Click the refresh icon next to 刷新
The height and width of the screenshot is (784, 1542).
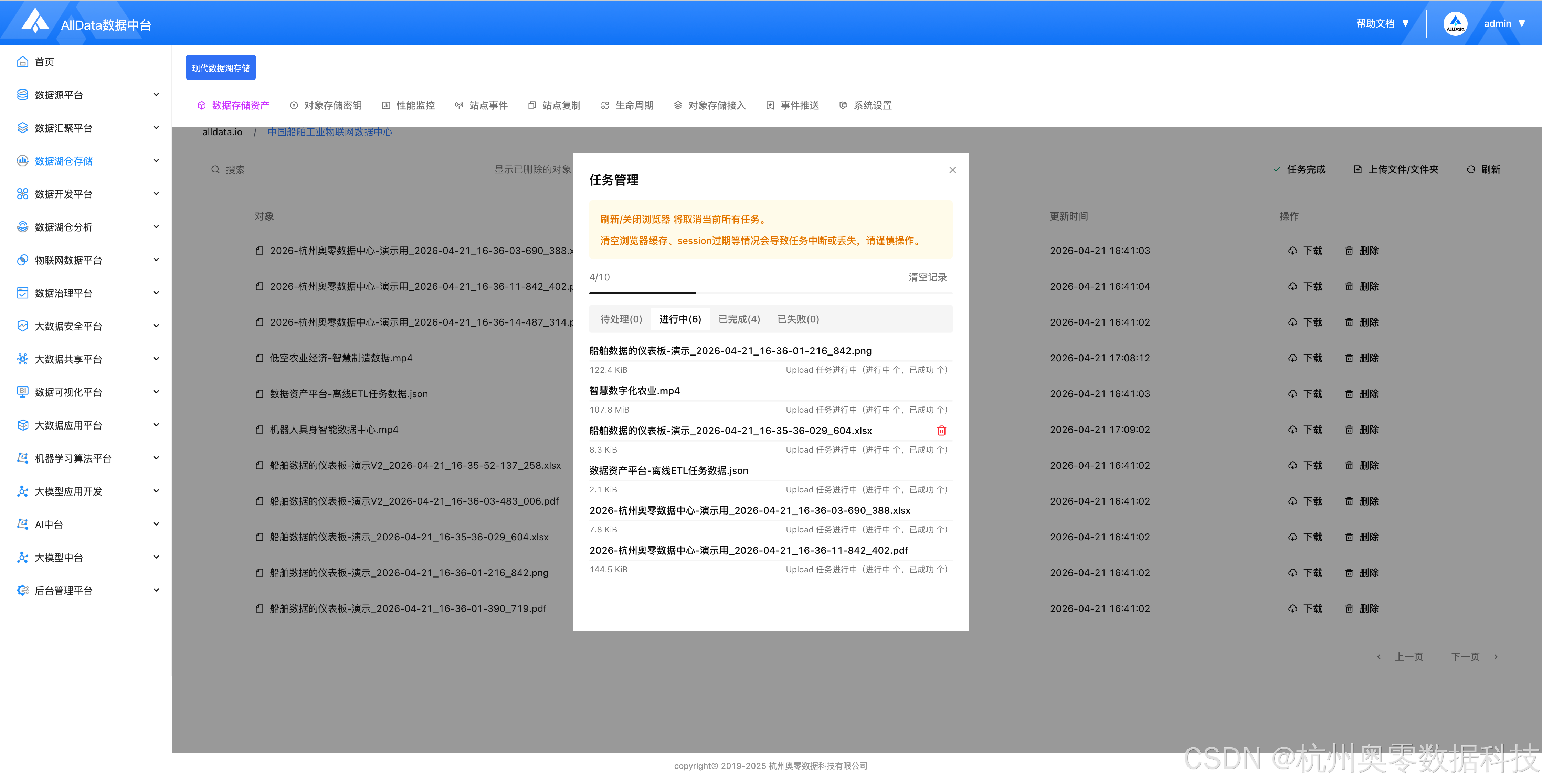[x=1470, y=169]
